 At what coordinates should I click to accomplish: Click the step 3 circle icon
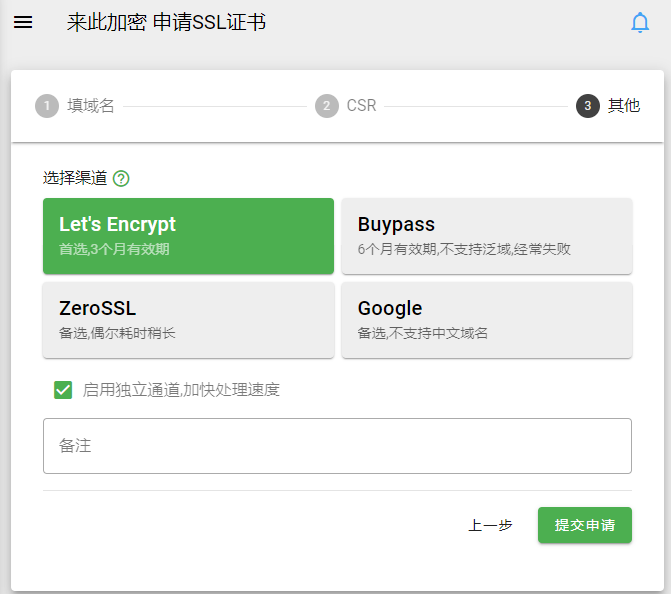tap(588, 106)
